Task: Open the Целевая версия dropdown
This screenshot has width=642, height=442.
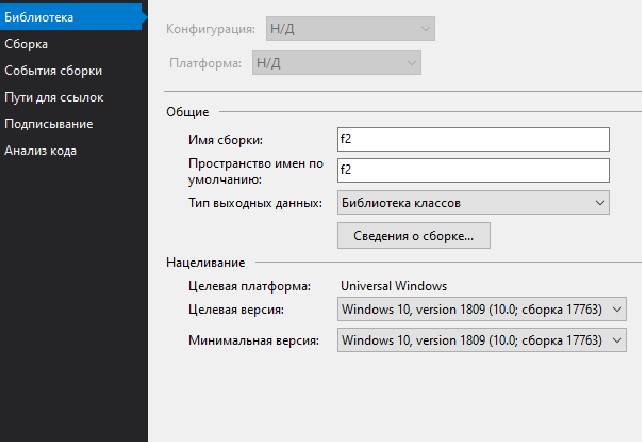Action: point(482,309)
